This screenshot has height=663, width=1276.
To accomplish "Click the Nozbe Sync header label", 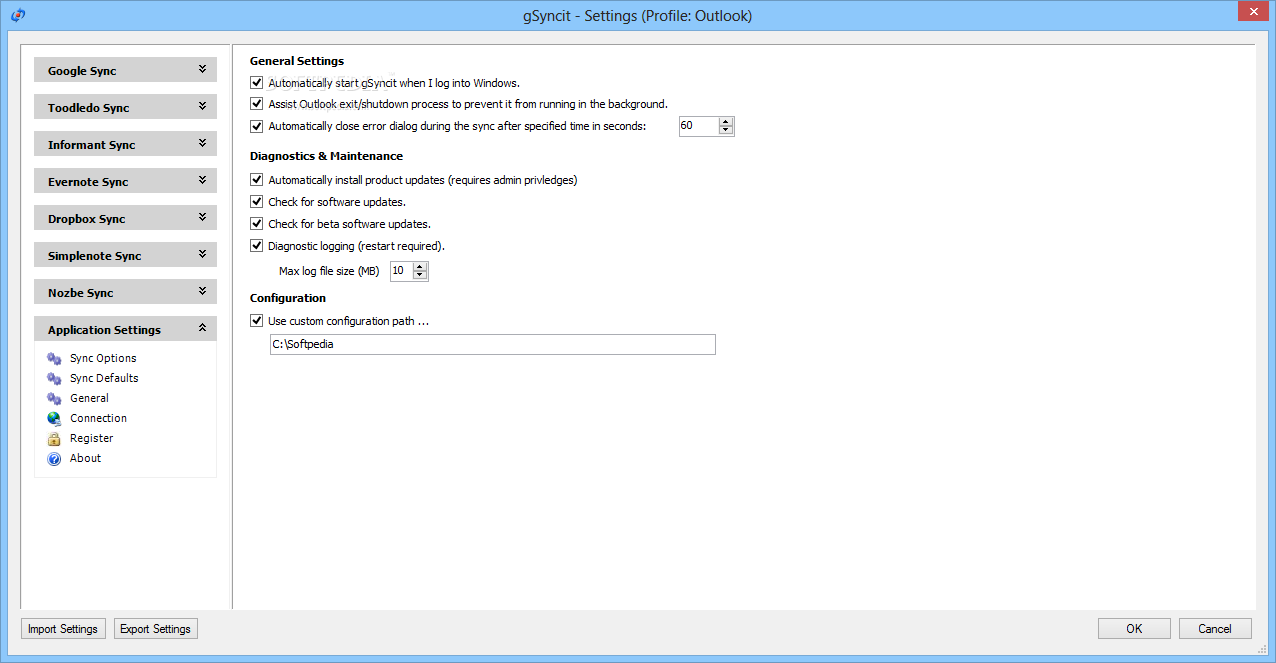I will coord(81,293).
